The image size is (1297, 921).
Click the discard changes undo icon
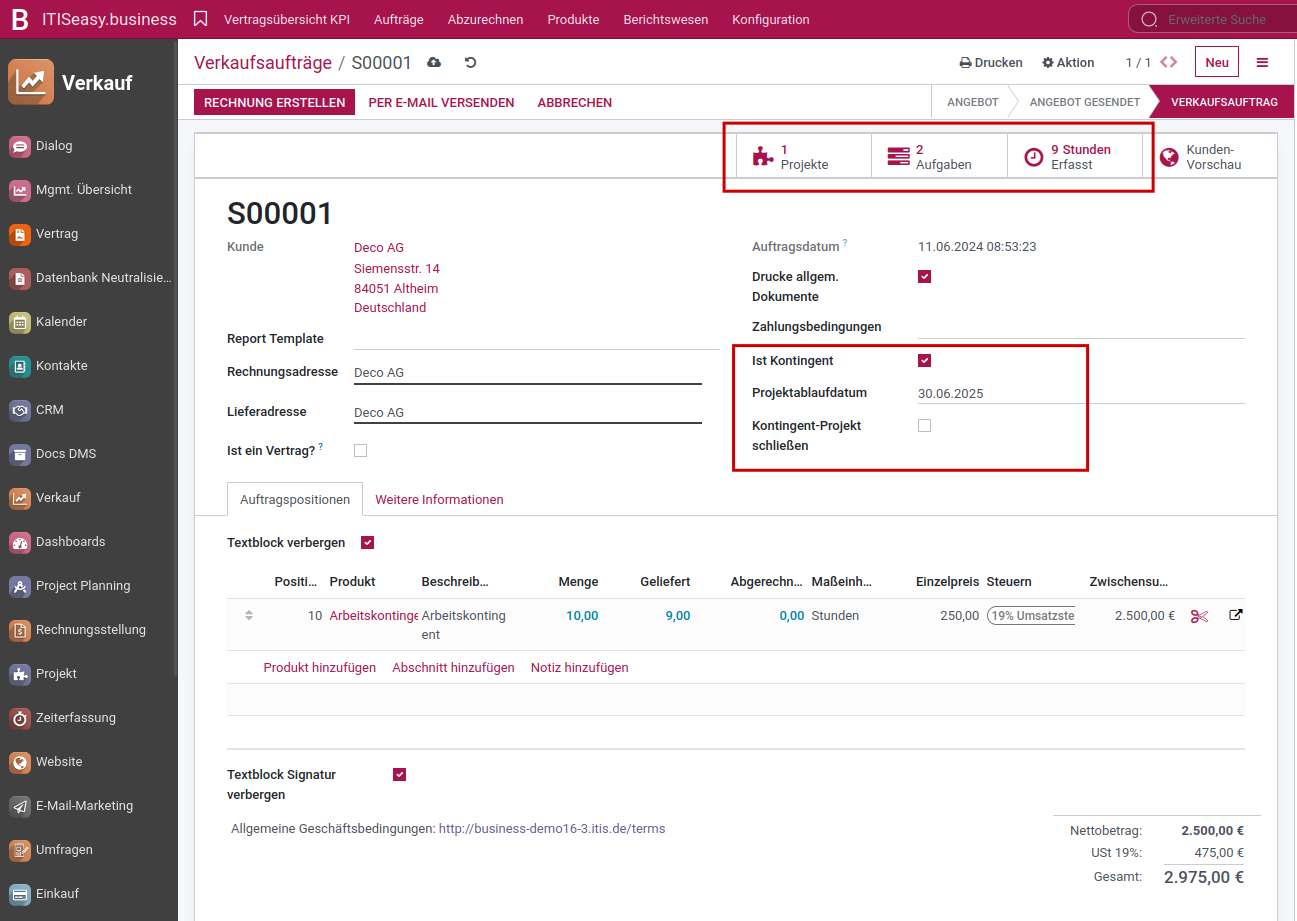[470, 63]
